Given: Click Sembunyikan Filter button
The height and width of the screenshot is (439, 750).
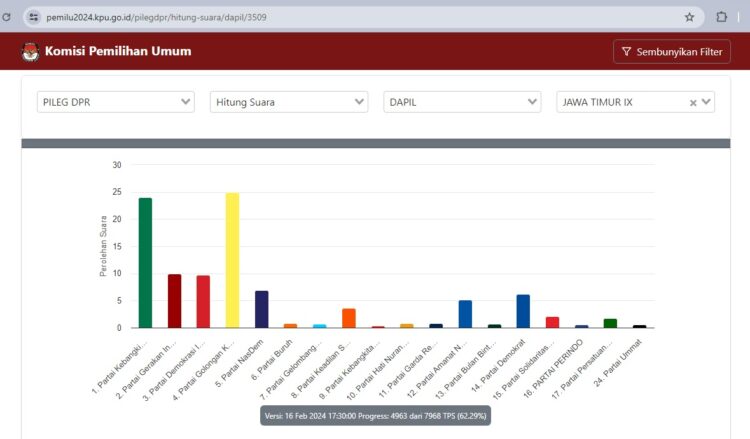Looking at the screenshot, I should [x=671, y=52].
